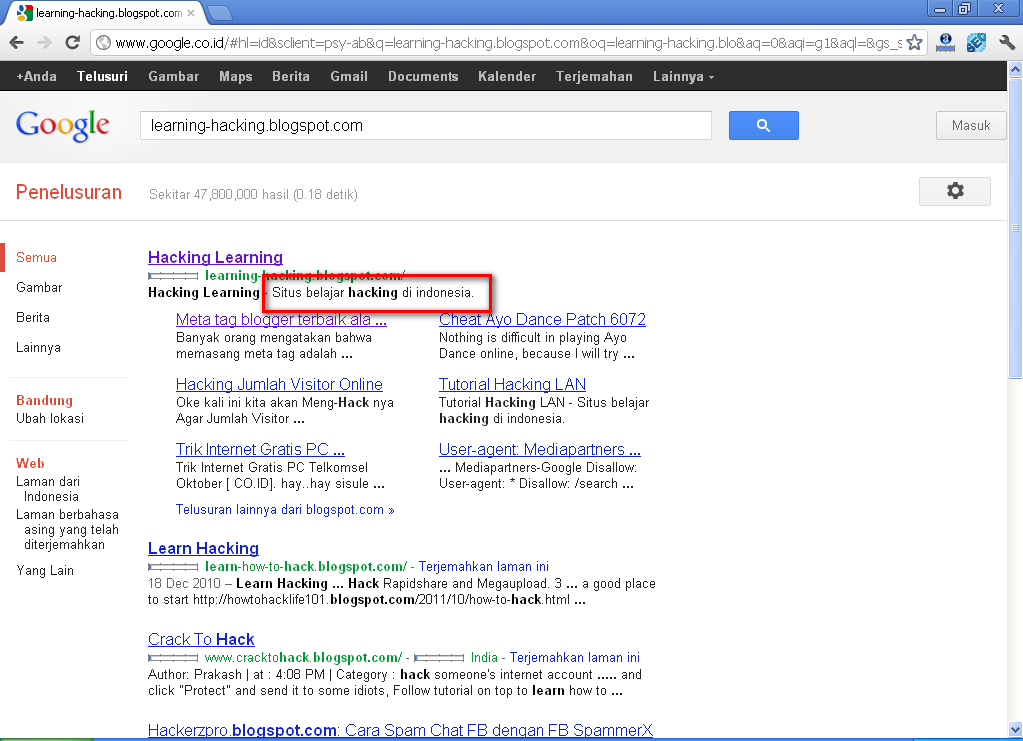Click the site icon in the address bar
The width and height of the screenshot is (1023, 741).
tap(103, 43)
